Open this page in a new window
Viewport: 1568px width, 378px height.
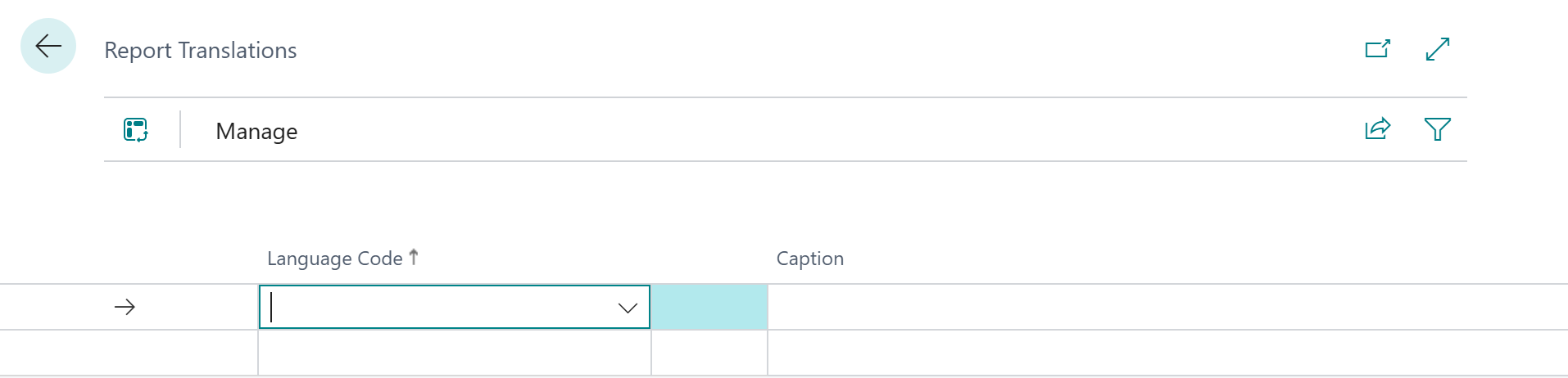[1377, 49]
